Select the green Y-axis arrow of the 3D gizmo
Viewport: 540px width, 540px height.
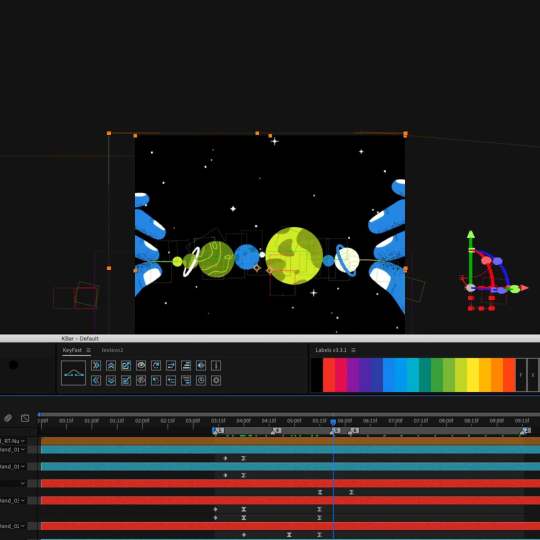coord(471,235)
